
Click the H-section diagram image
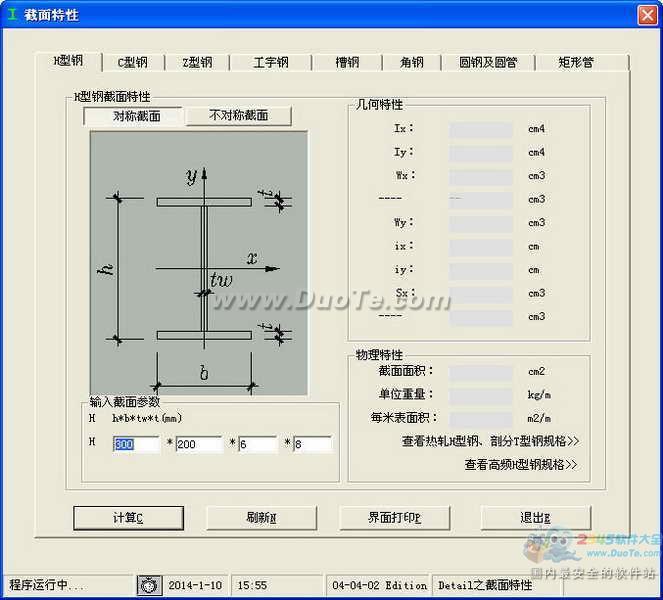(199, 263)
